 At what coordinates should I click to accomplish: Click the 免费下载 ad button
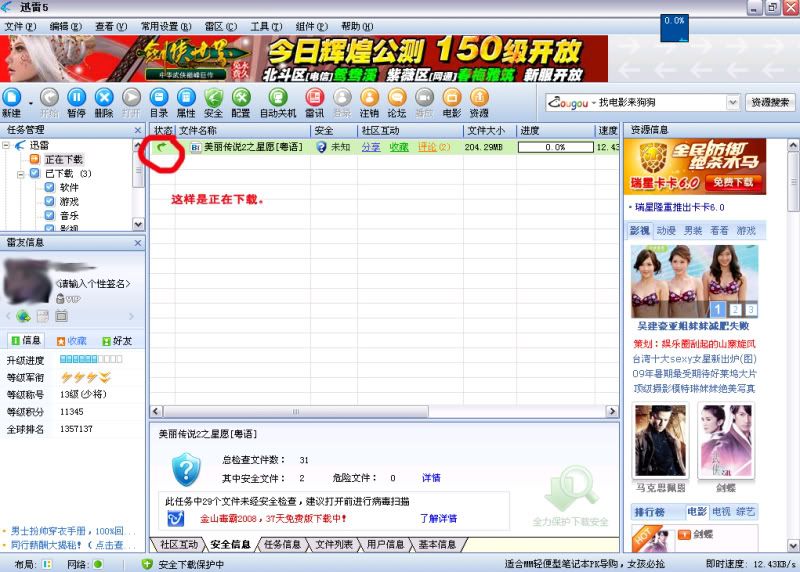(x=733, y=182)
